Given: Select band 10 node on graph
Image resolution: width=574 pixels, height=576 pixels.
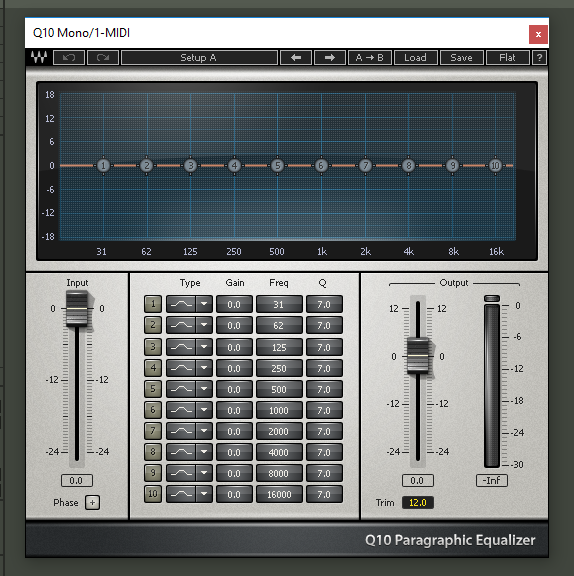Looking at the screenshot, I should click(495, 166).
